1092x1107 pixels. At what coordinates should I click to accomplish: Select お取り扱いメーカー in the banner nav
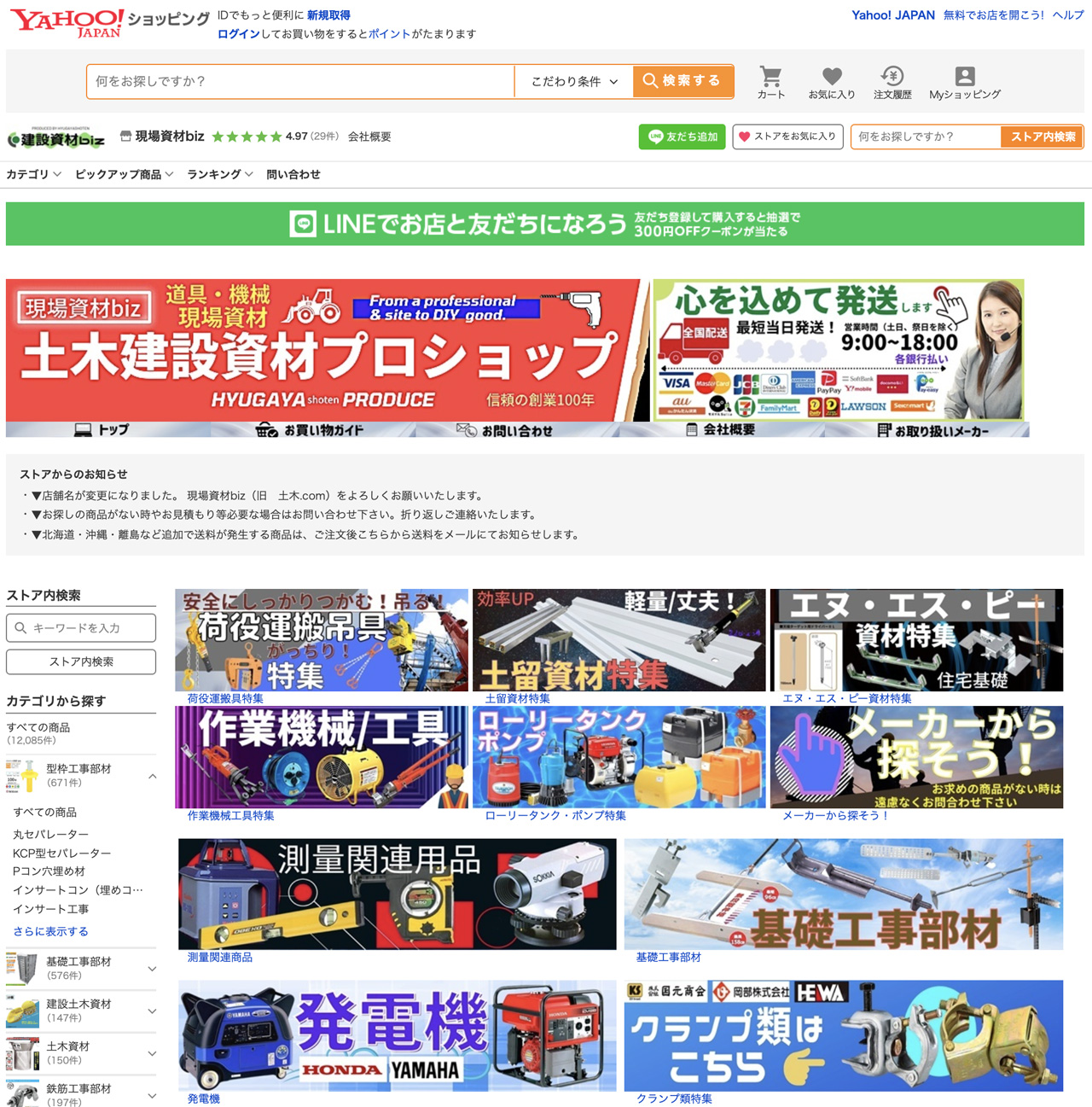click(927, 430)
